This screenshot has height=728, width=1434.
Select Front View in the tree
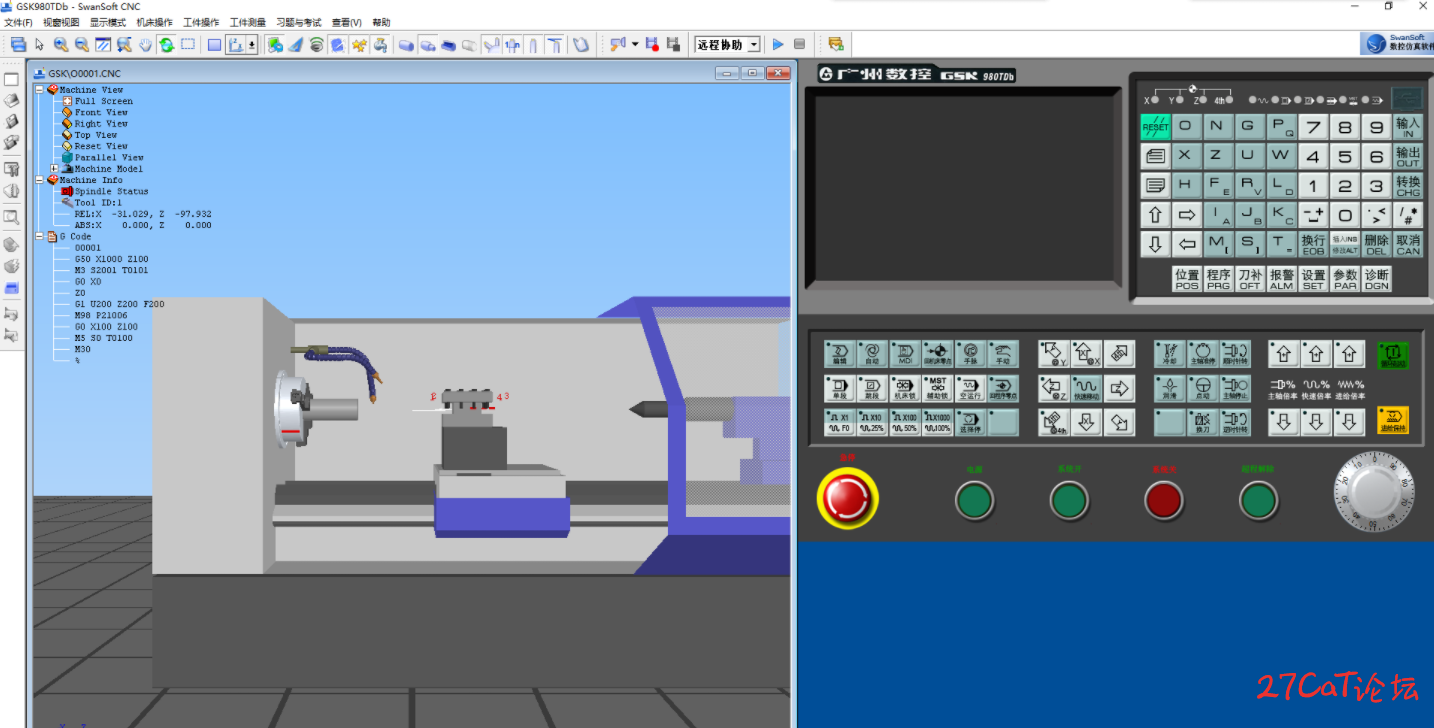tap(101, 112)
